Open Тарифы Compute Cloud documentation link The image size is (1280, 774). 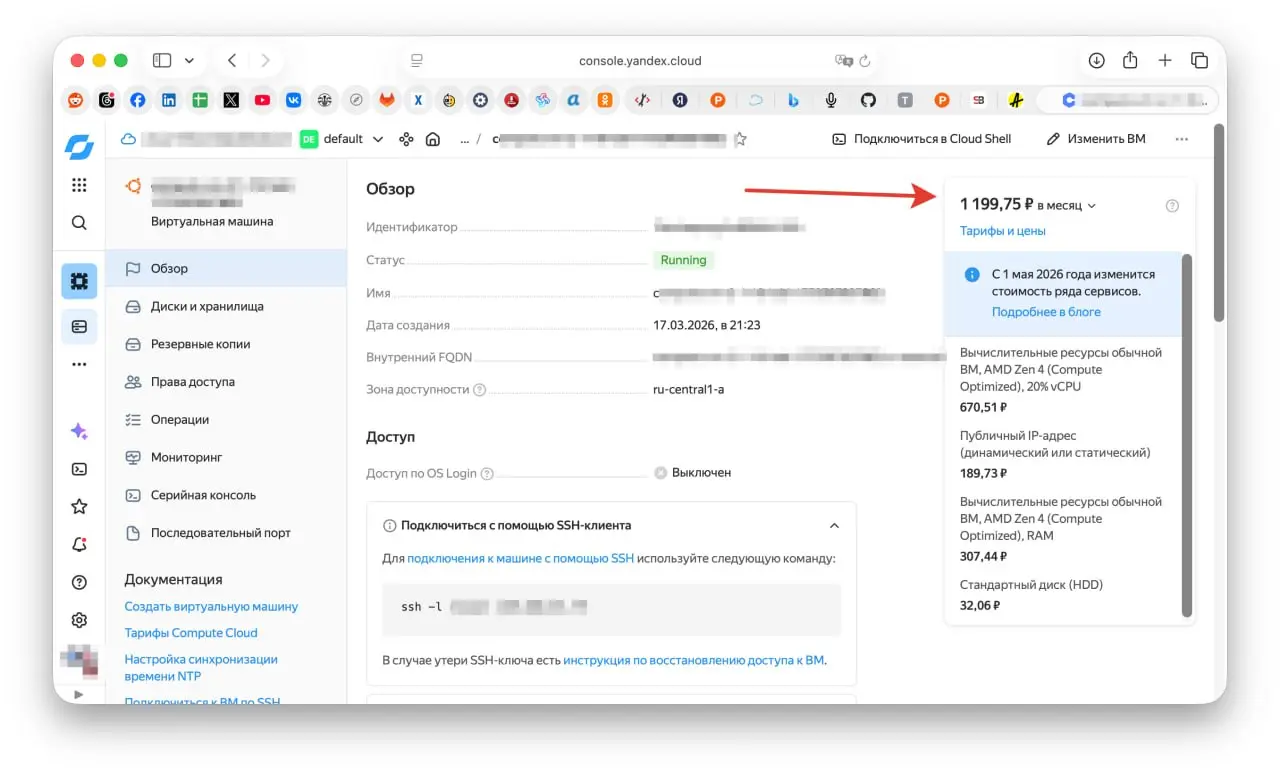click(191, 633)
